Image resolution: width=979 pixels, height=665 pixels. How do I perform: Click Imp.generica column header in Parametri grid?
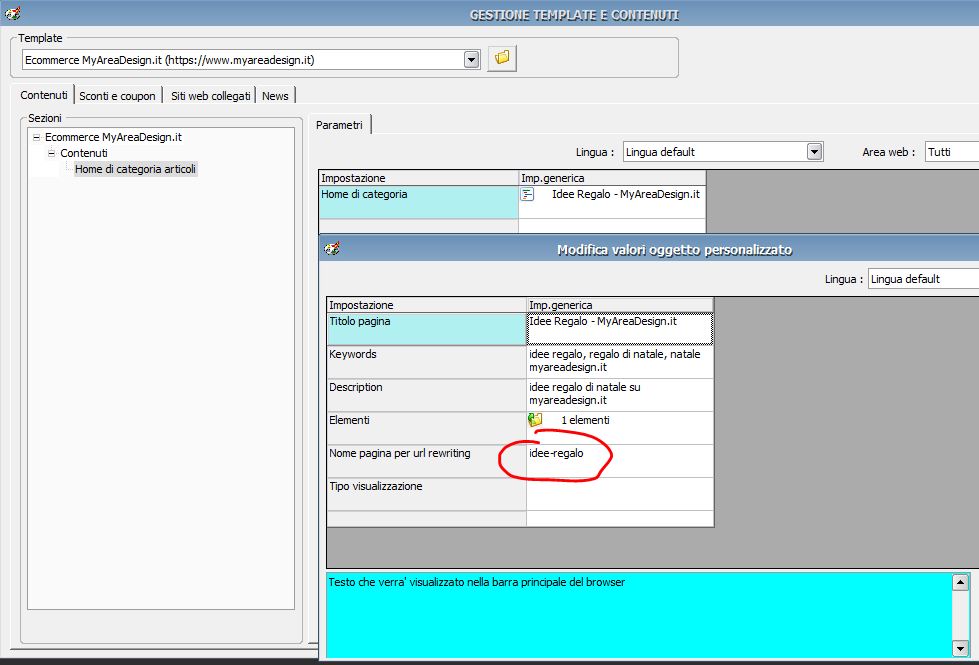612,178
